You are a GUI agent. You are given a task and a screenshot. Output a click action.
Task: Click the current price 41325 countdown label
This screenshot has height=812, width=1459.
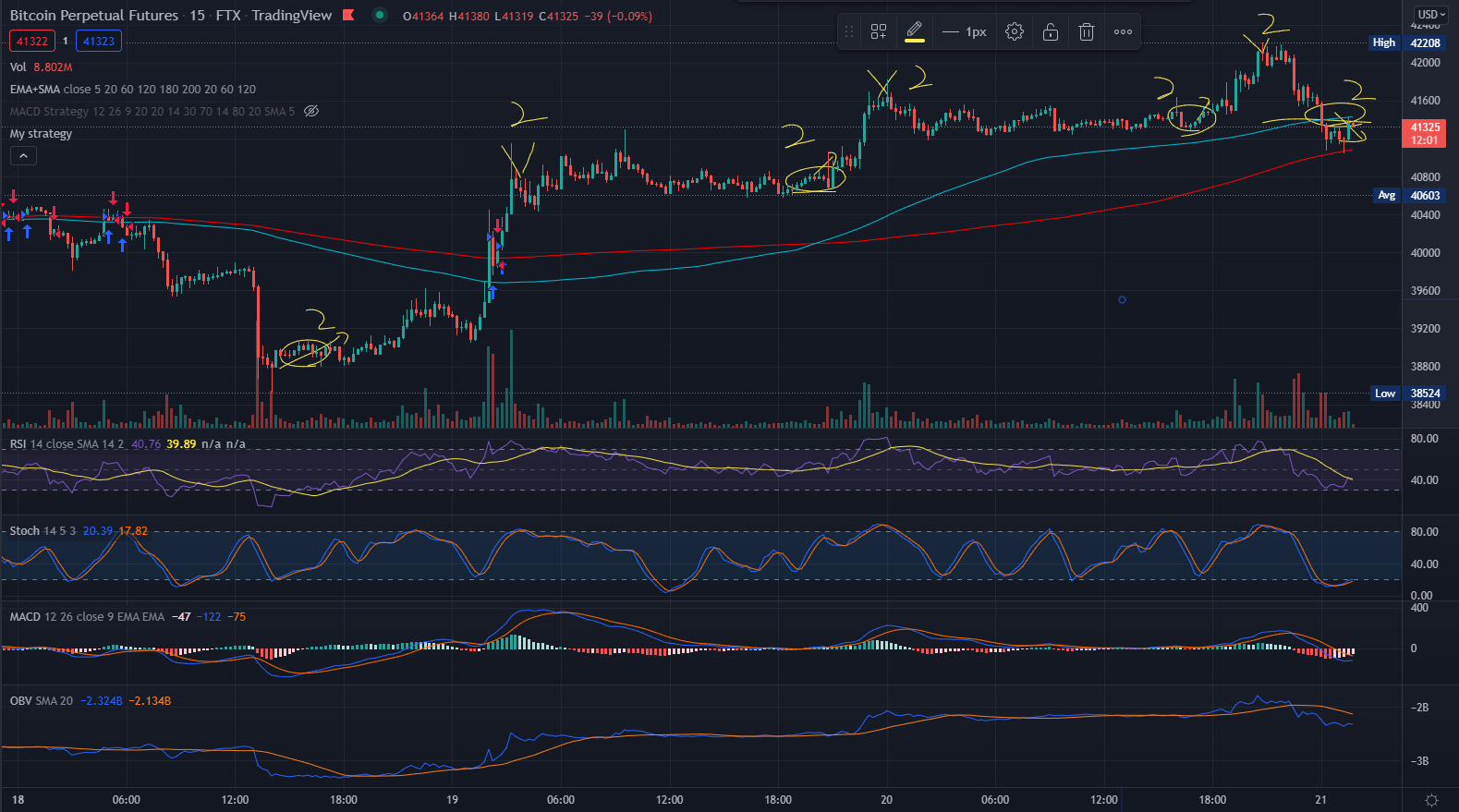pyautogui.click(x=1425, y=134)
